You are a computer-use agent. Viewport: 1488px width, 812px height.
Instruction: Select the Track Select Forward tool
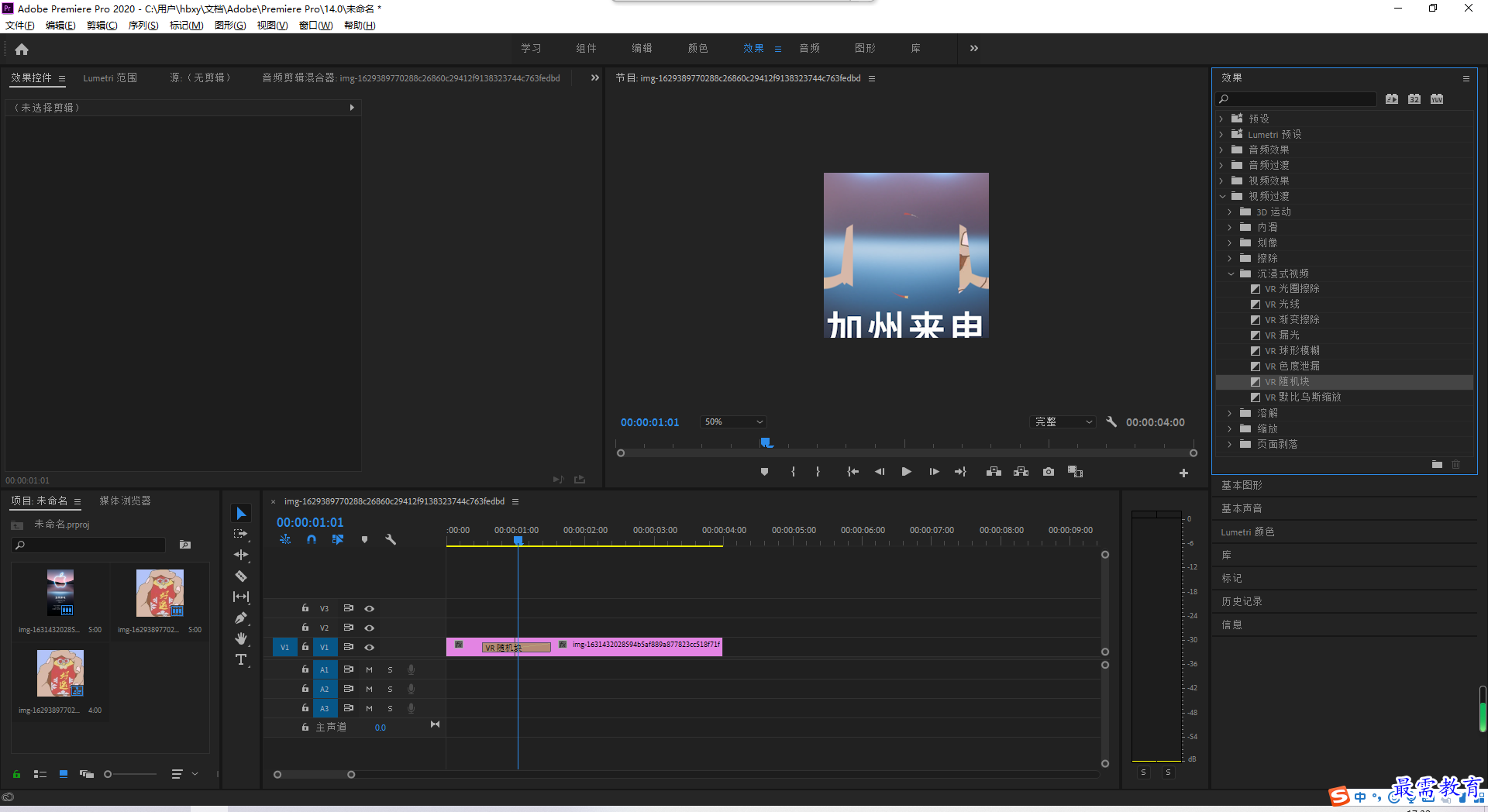tap(241, 534)
